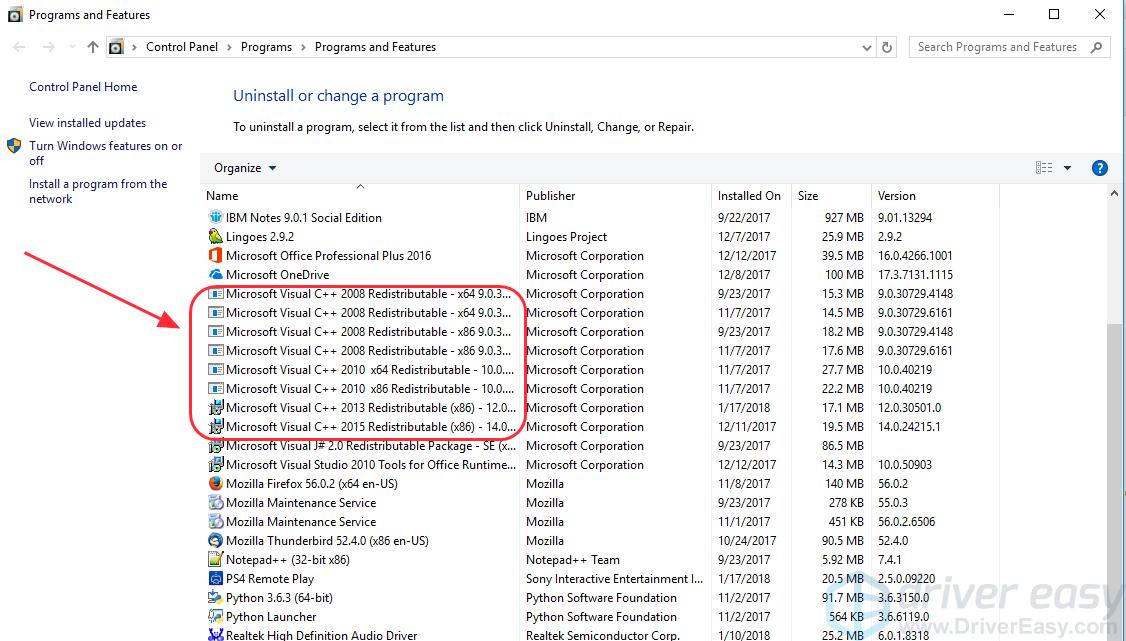Click the refresh button in address bar
The image size is (1126, 641).
pyautogui.click(x=887, y=47)
